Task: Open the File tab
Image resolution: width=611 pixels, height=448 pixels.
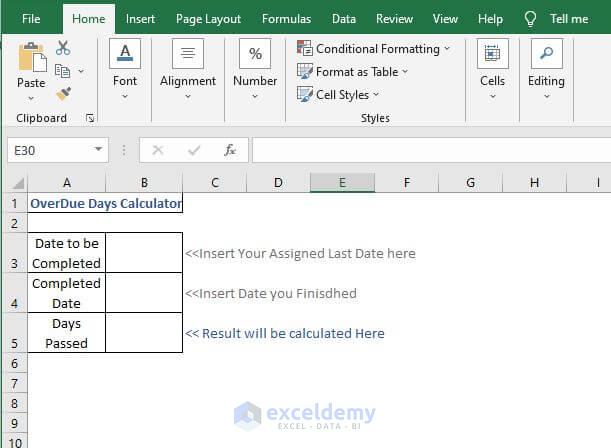Action: [31, 19]
